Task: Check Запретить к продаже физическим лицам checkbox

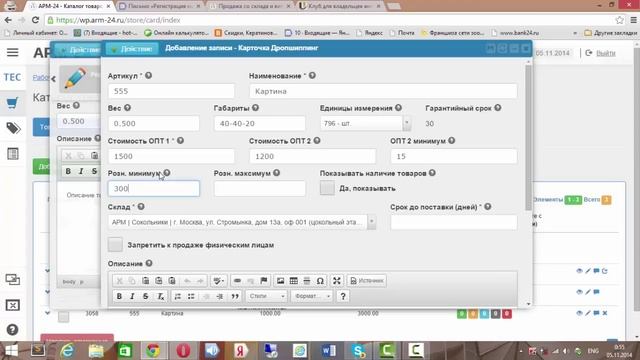Action: coord(115,244)
